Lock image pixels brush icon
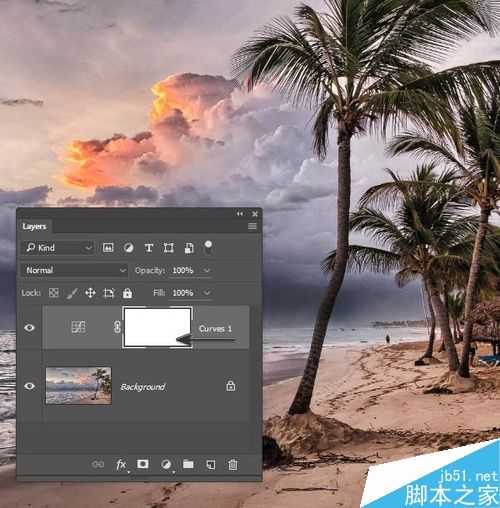The width and height of the screenshot is (500, 508). point(72,293)
